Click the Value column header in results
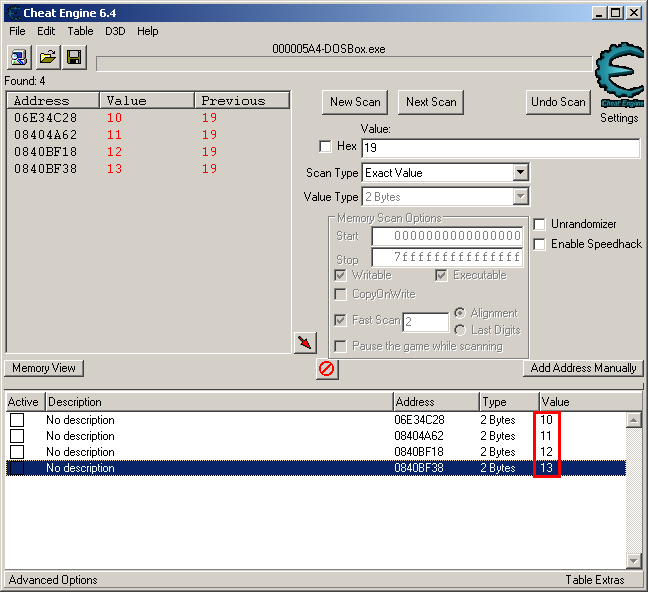Screen dimensions: 648x592 tap(147, 101)
